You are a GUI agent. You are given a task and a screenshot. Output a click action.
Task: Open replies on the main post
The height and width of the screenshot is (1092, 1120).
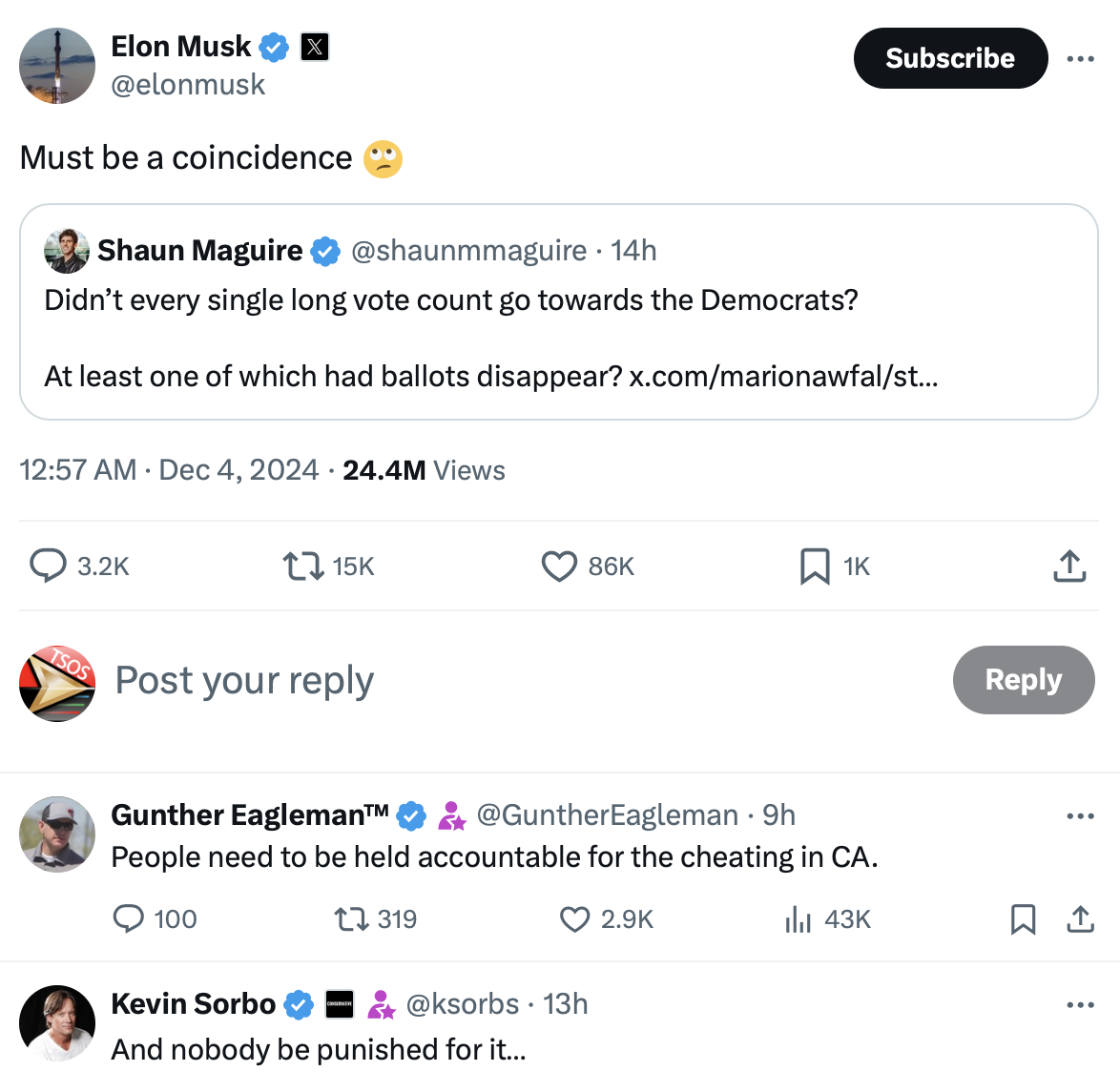click(48, 566)
